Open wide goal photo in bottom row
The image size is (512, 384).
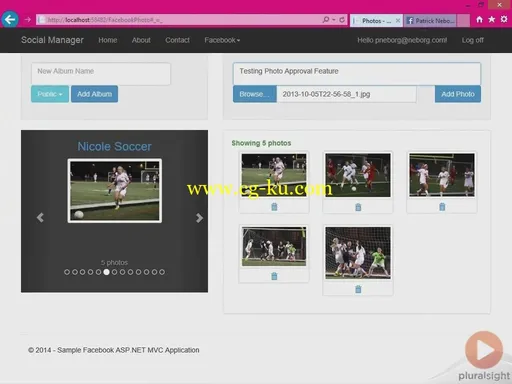click(274, 246)
